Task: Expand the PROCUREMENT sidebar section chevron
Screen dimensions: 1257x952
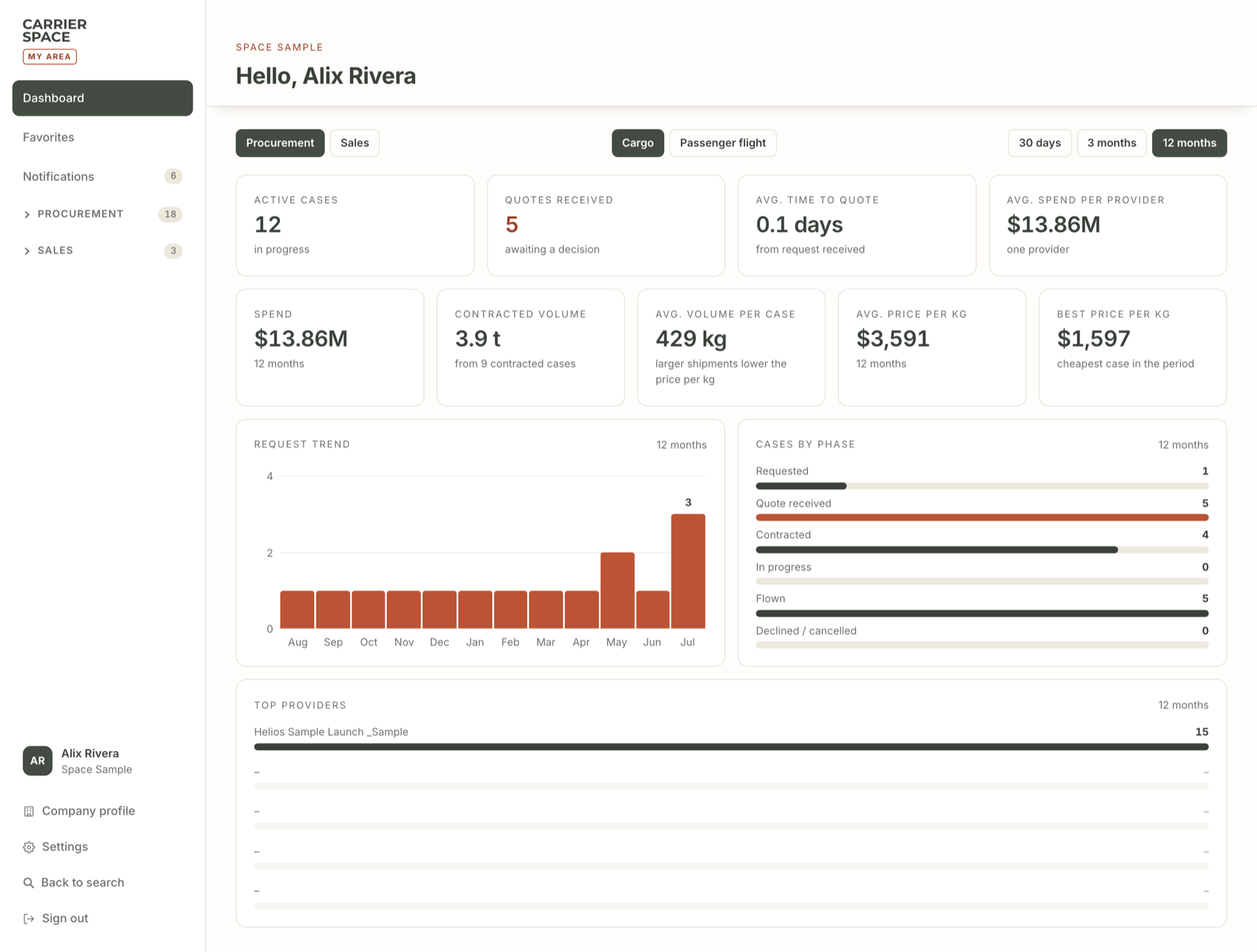Action: pyautogui.click(x=27, y=214)
